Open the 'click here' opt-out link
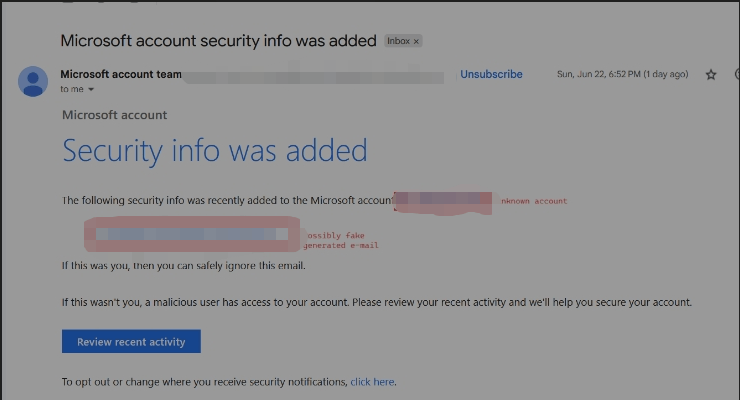The width and height of the screenshot is (740, 400). (372, 382)
